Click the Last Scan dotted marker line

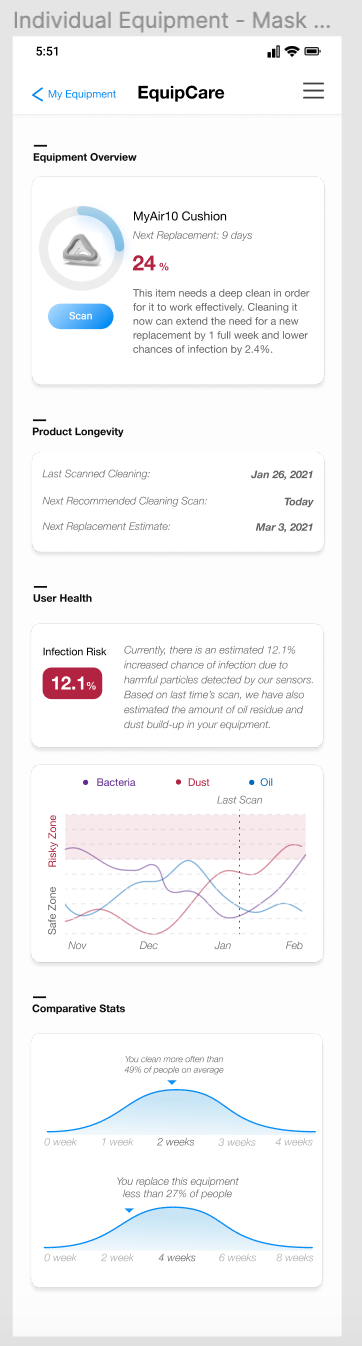pyautogui.click(x=240, y=872)
